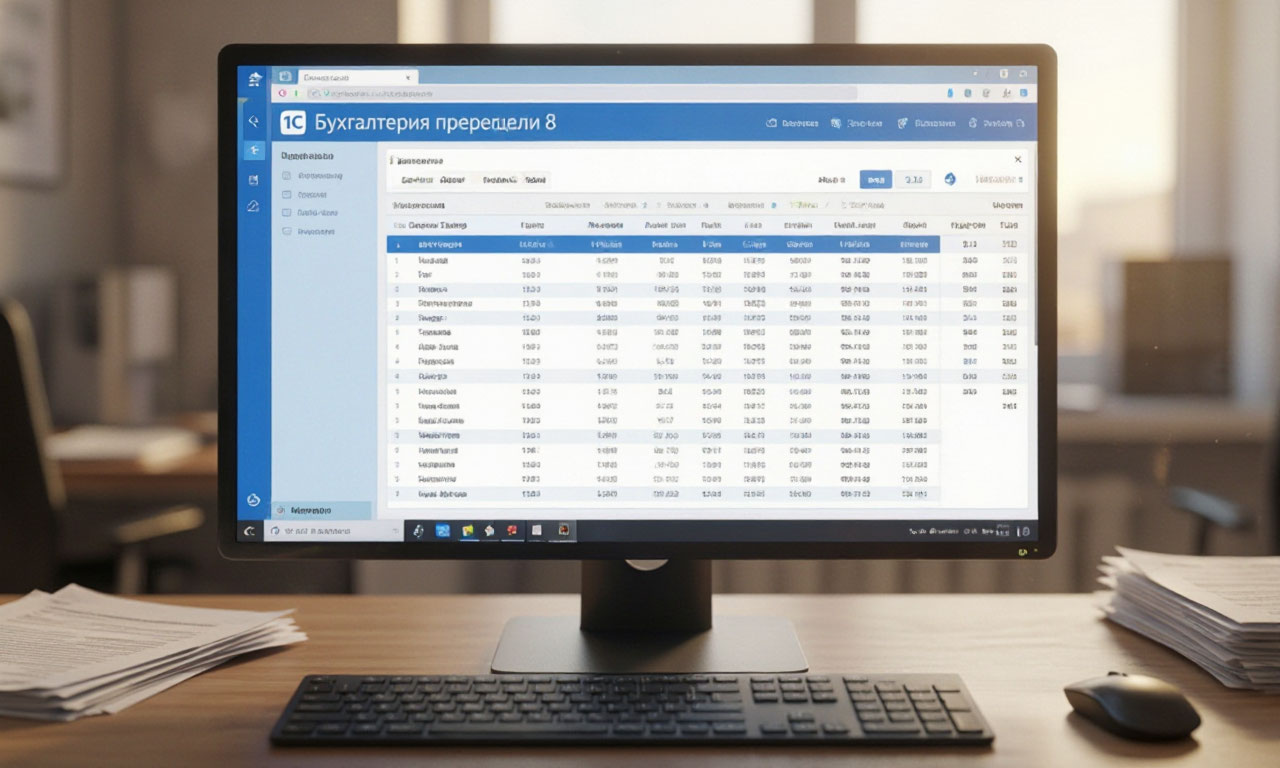This screenshot has width=1280, height=768.
Task: Select the blue highlighted row in the table
Action: click(663, 244)
